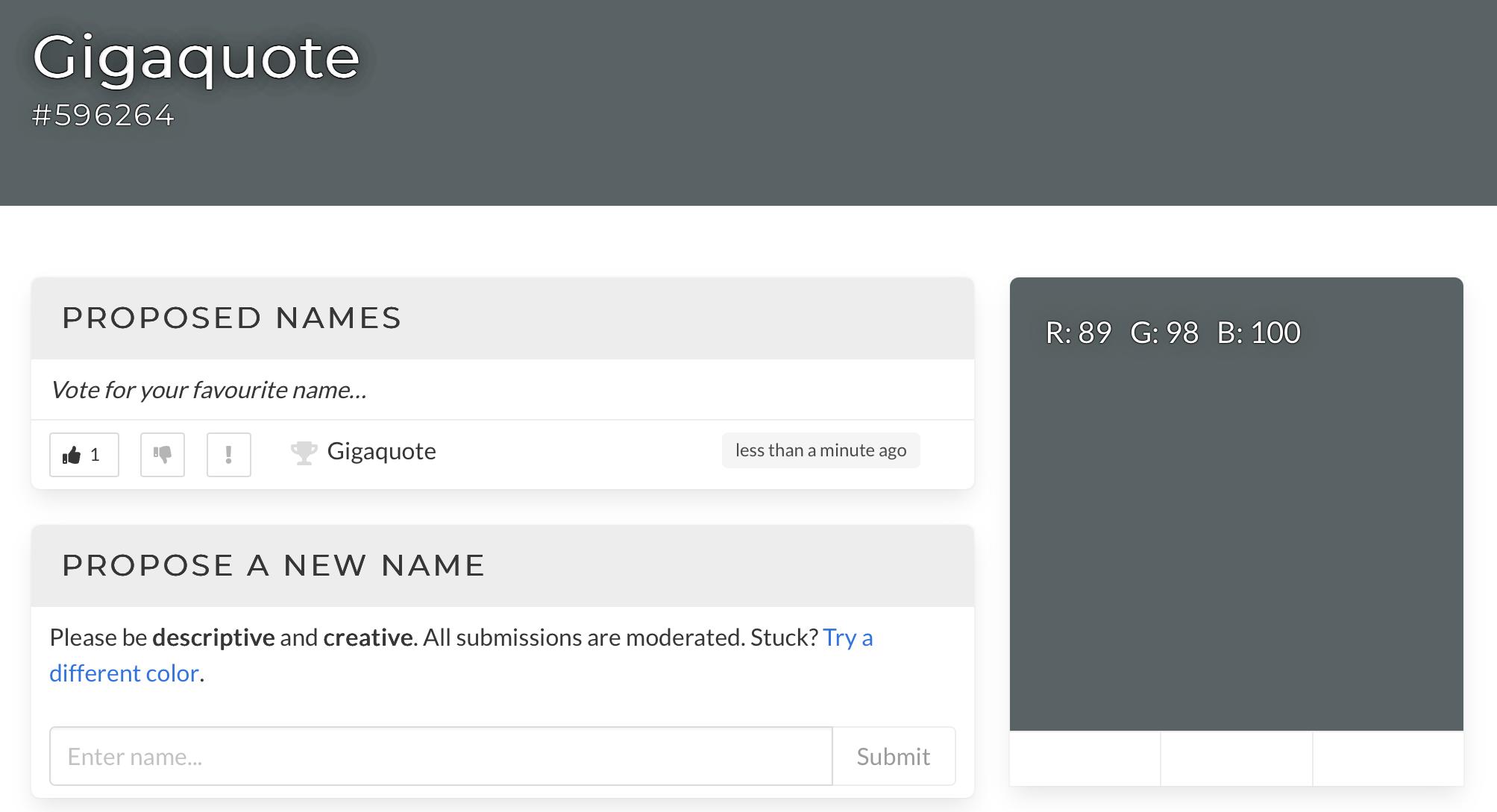Click the 'Proposed Names' section header
Image resolution: width=1497 pixels, height=812 pixels.
[231, 318]
